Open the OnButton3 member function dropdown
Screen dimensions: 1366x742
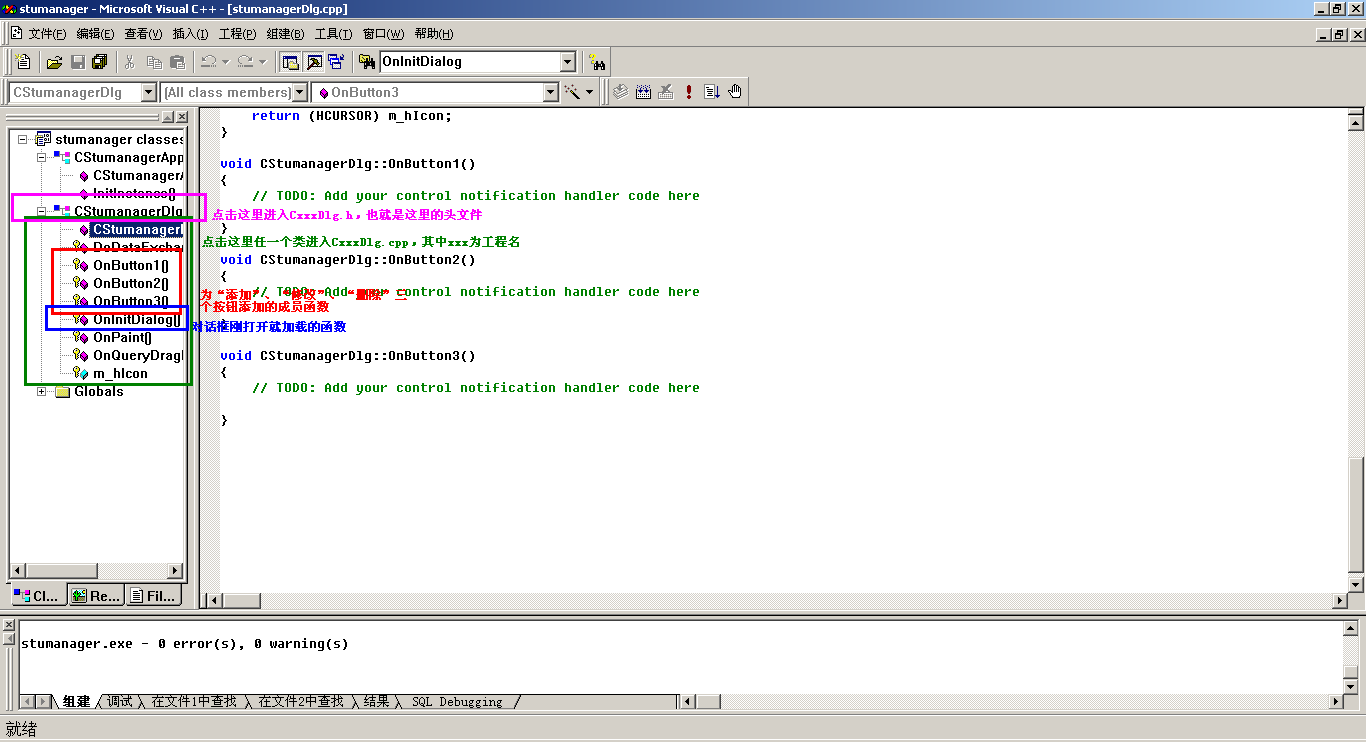point(550,92)
